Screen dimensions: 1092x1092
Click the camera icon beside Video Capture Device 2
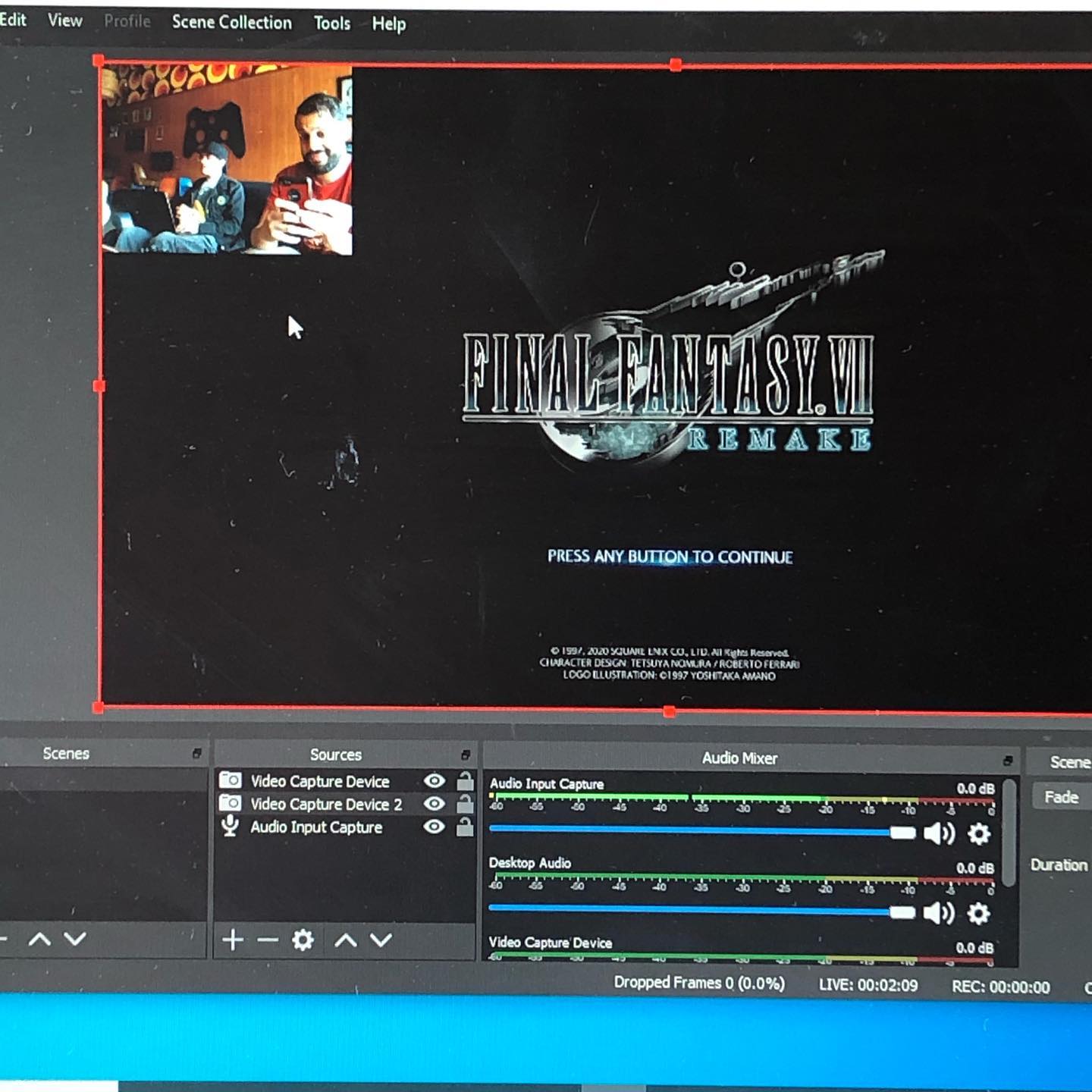coord(230,802)
